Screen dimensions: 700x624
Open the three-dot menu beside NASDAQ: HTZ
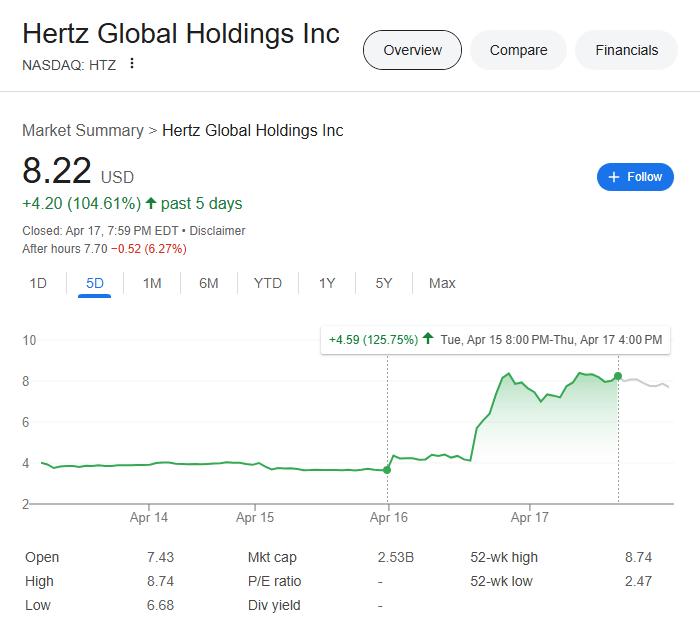[132, 63]
